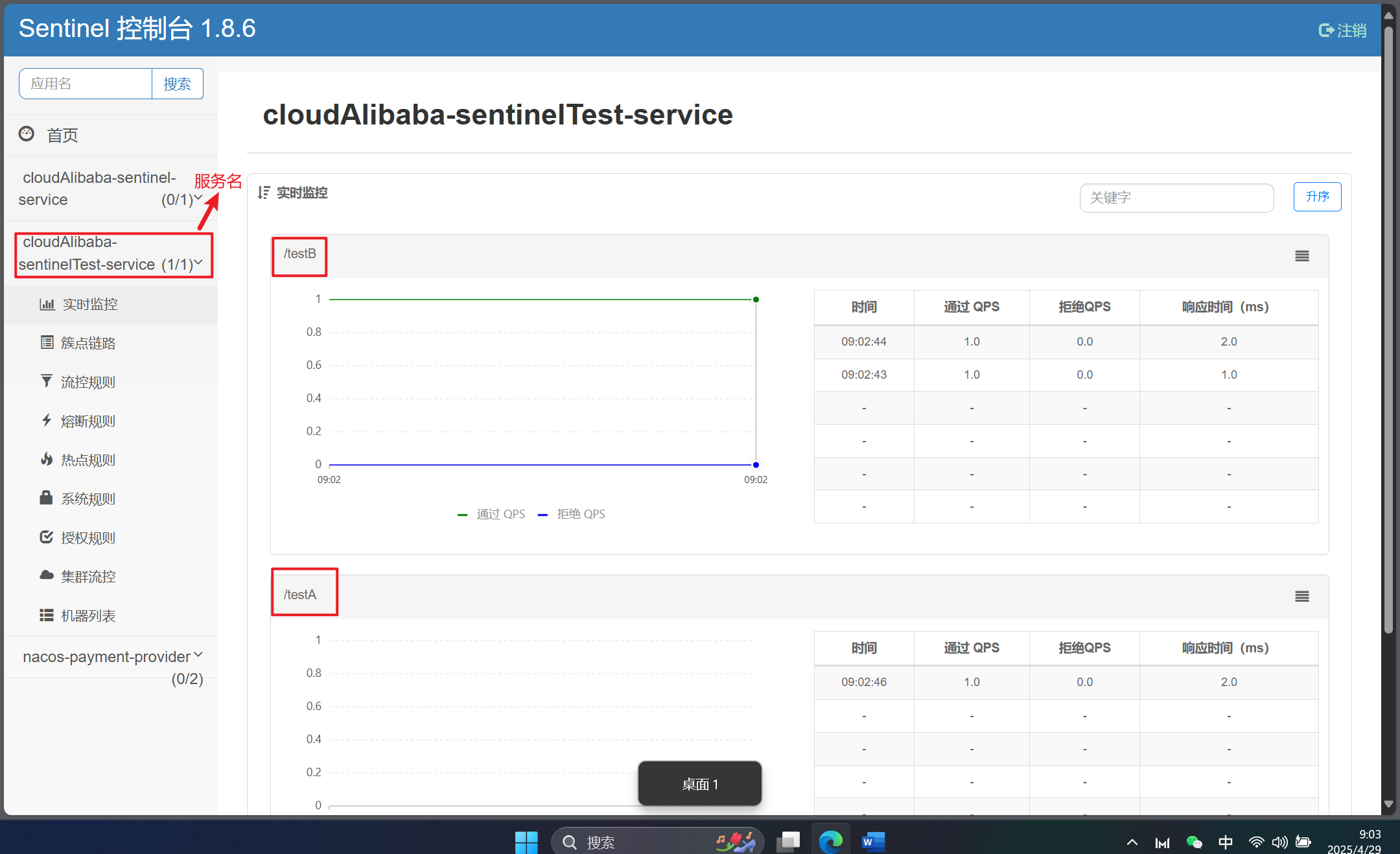Click the flow rules funnel icon
The width and height of the screenshot is (1400, 854).
(47, 381)
